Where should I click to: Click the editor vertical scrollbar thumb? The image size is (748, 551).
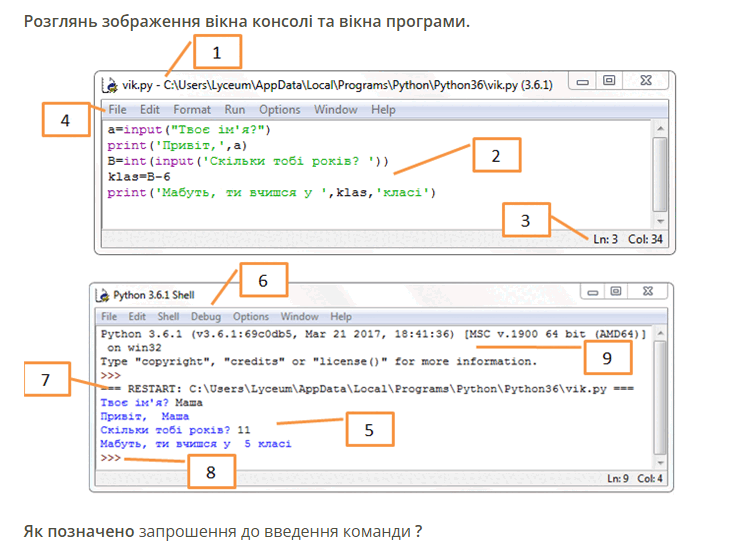coord(660,174)
